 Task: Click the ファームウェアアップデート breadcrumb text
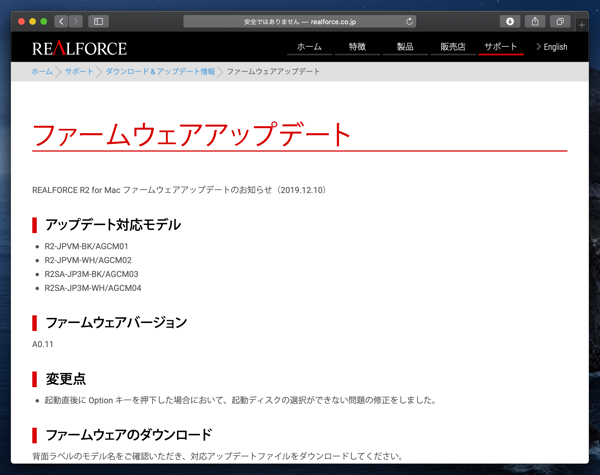tap(273, 72)
